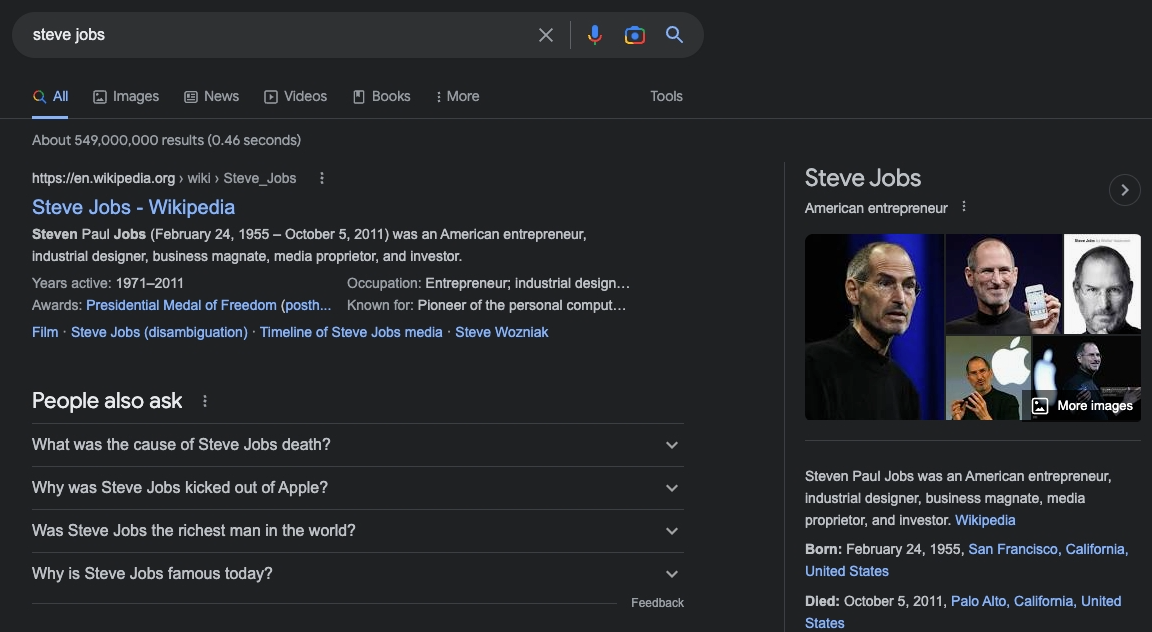Open the Wikipedia link in the knowledge panel description

(985, 520)
